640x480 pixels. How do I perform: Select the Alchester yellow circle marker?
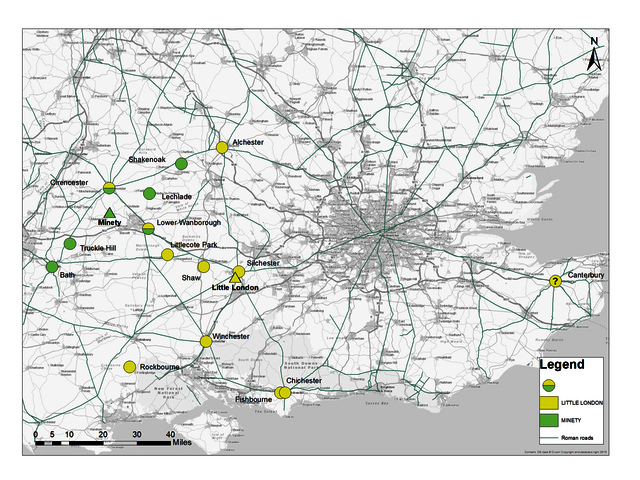(222, 148)
